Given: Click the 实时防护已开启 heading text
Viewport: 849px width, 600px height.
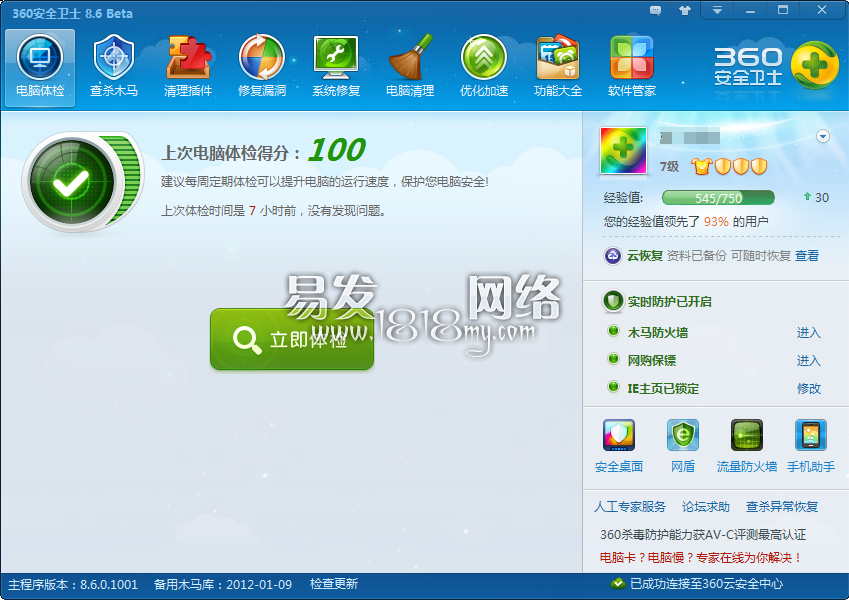Looking at the screenshot, I should tap(669, 302).
